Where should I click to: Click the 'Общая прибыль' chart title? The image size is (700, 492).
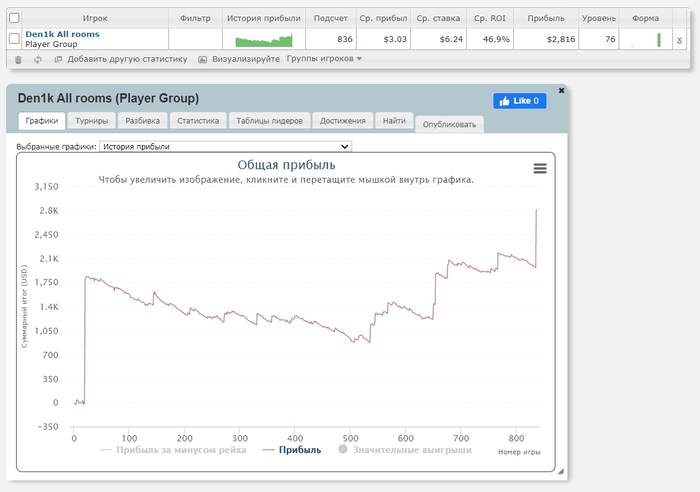pos(286,165)
